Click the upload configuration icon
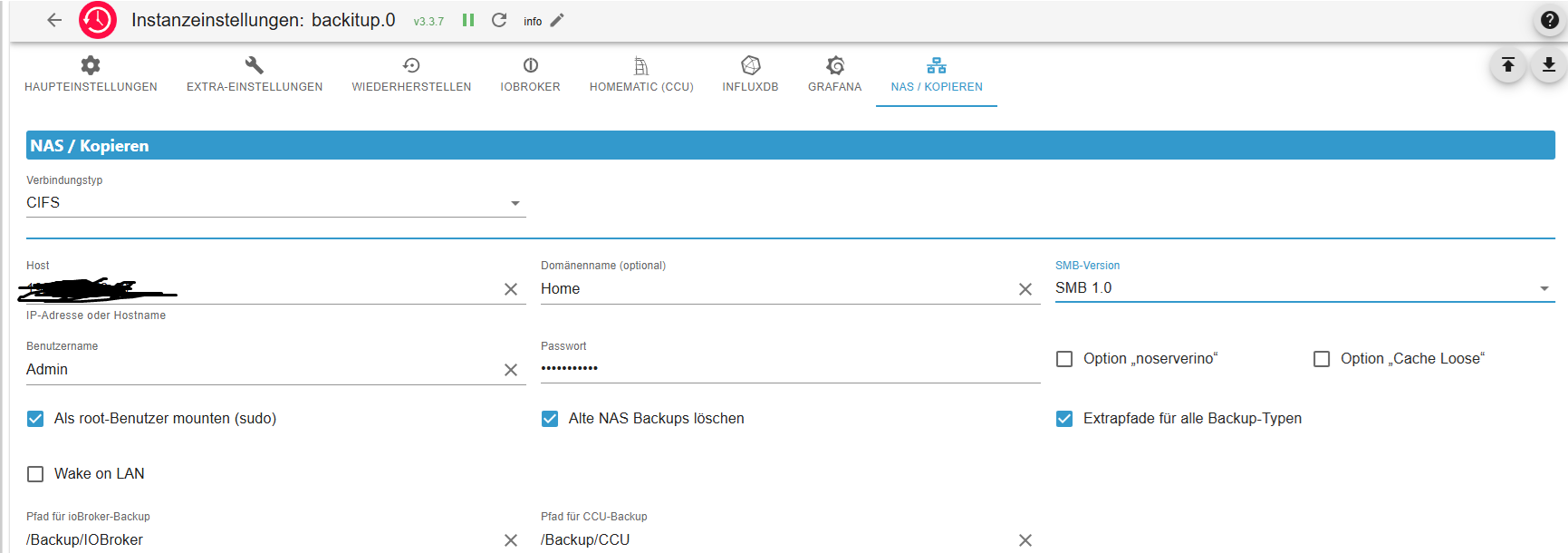The width and height of the screenshot is (1568, 553). point(1508,65)
